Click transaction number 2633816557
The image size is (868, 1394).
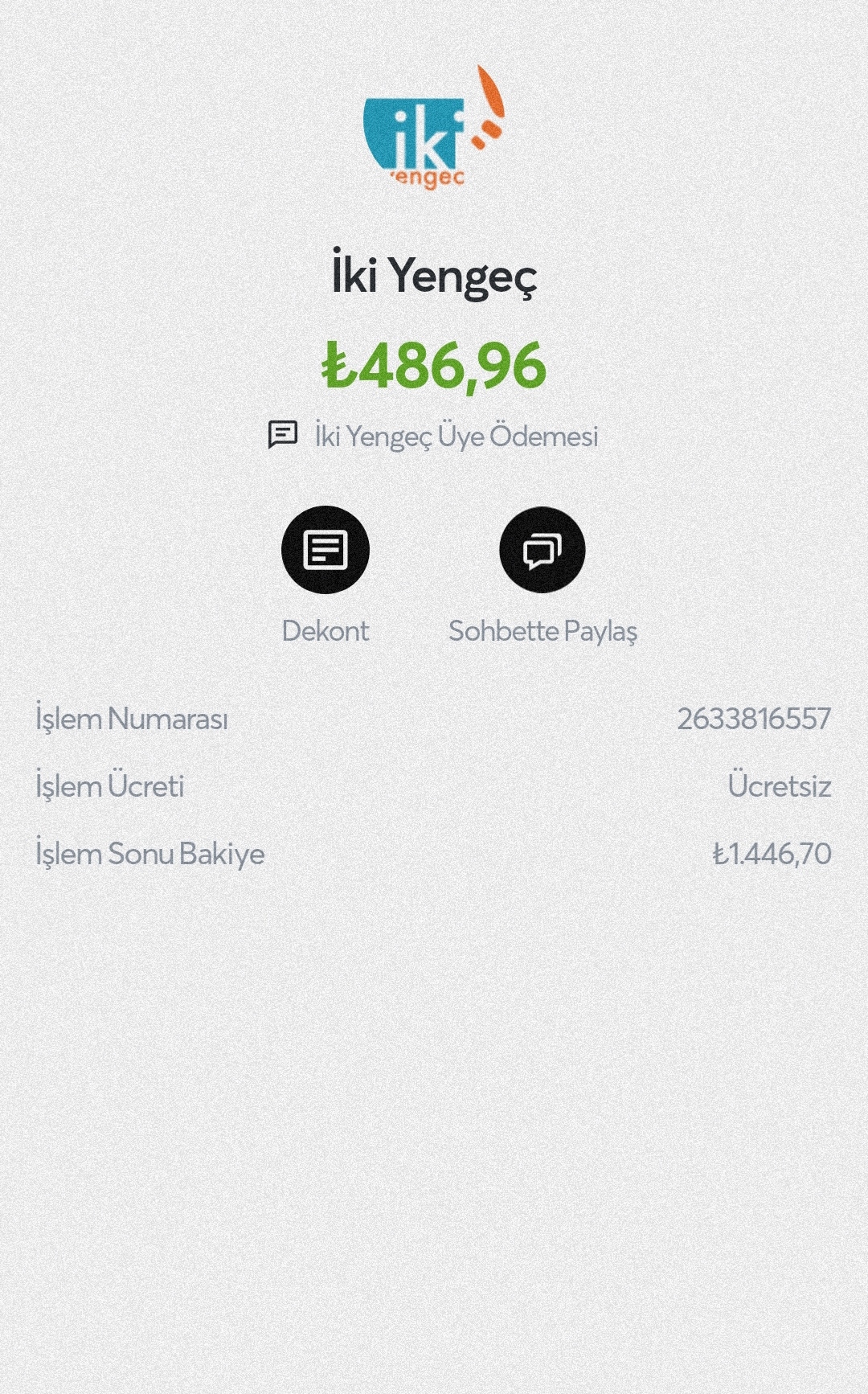point(754,719)
